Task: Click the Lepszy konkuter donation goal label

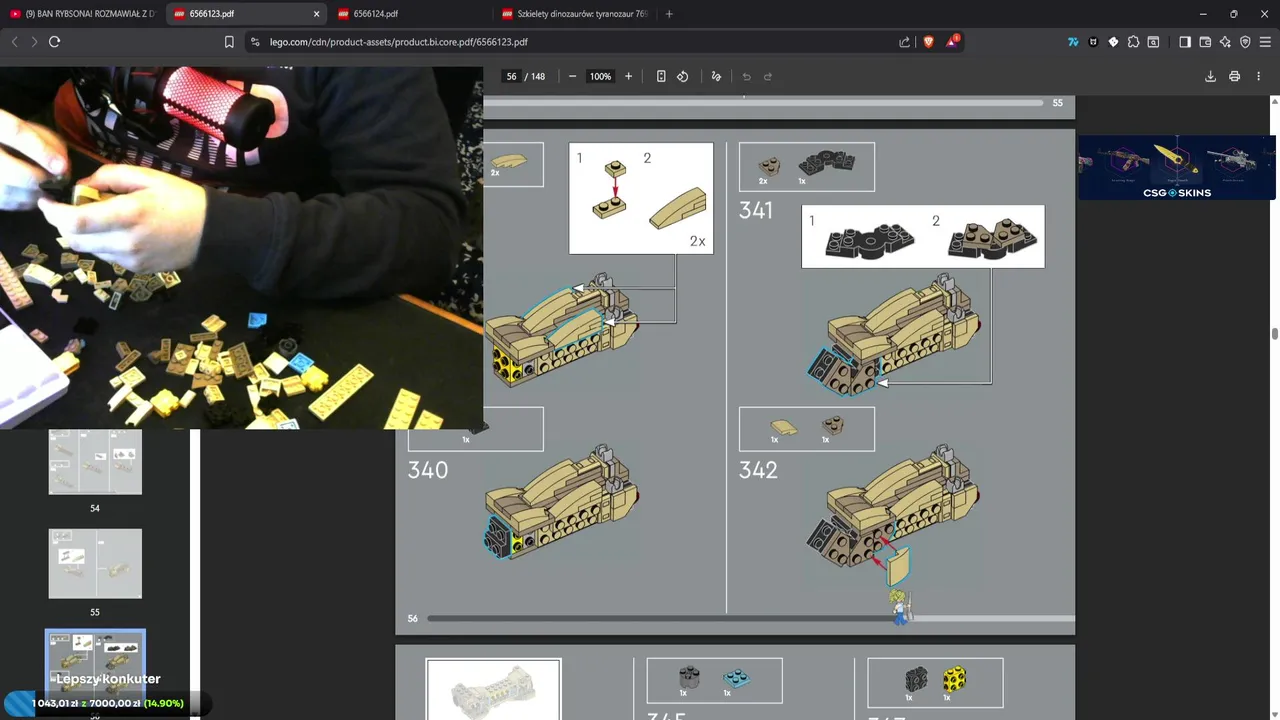Action: tap(108, 679)
